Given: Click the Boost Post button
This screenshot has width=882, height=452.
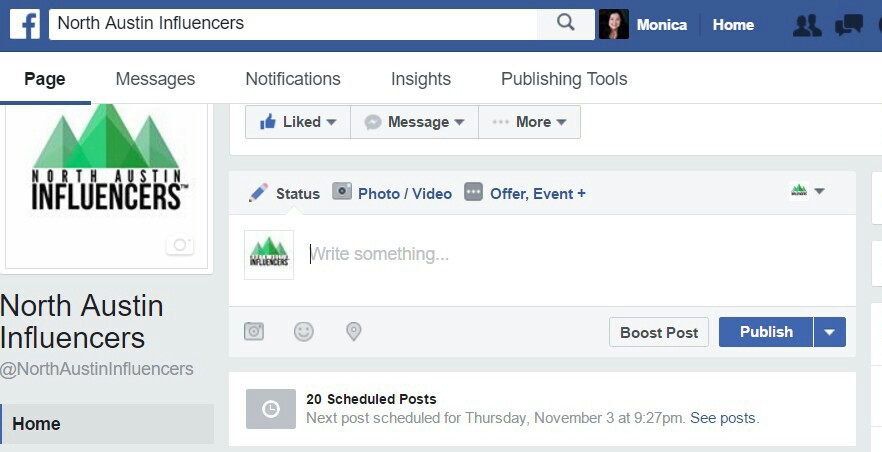Looking at the screenshot, I should [659, 332].
